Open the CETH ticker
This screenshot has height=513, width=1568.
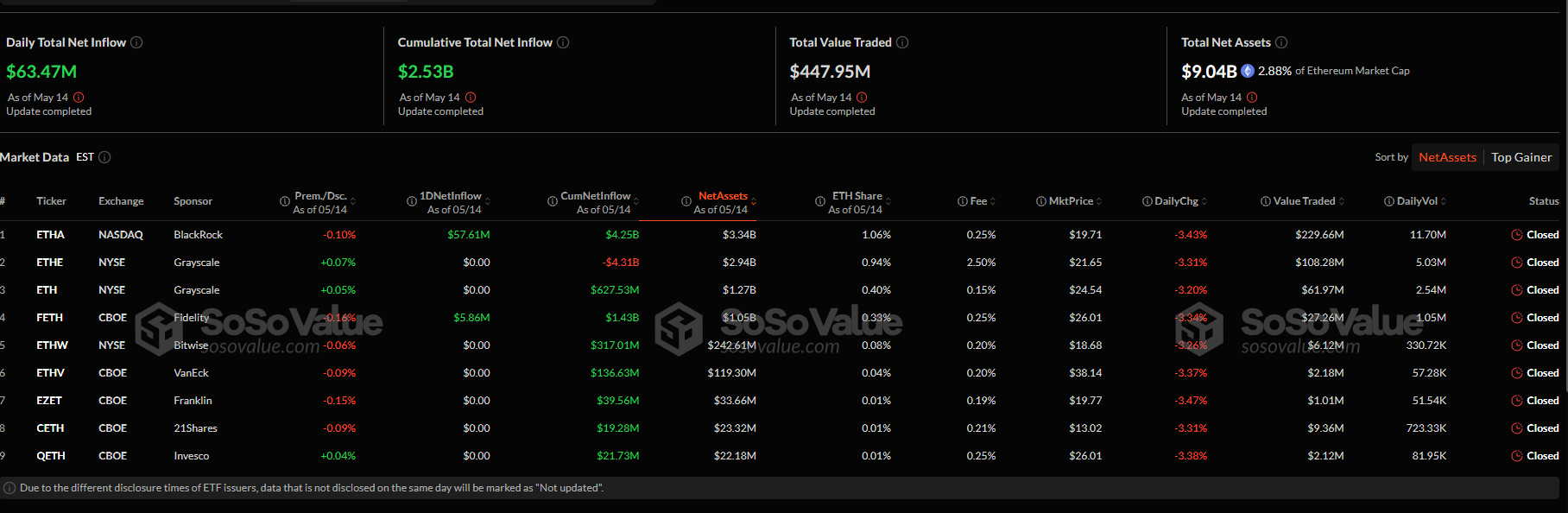(50, 428)
